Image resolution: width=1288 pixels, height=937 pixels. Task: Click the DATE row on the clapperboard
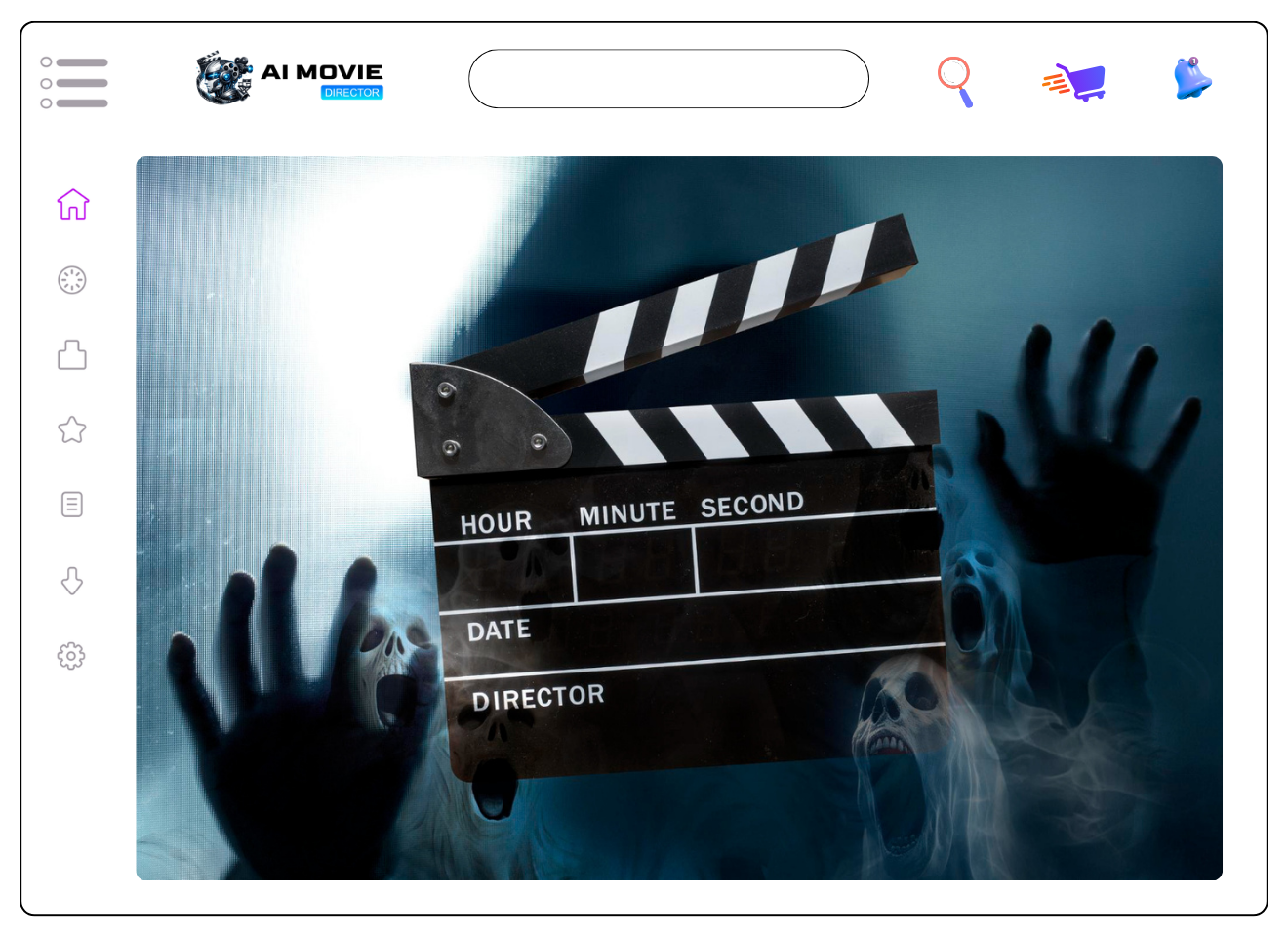[x=499, y=631]
